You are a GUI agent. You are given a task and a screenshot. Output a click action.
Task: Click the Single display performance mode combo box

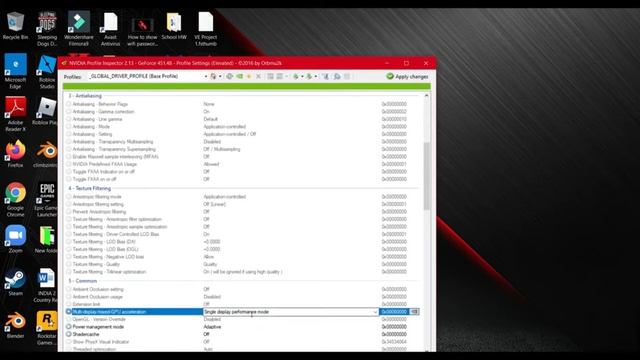tap(291, 312)
